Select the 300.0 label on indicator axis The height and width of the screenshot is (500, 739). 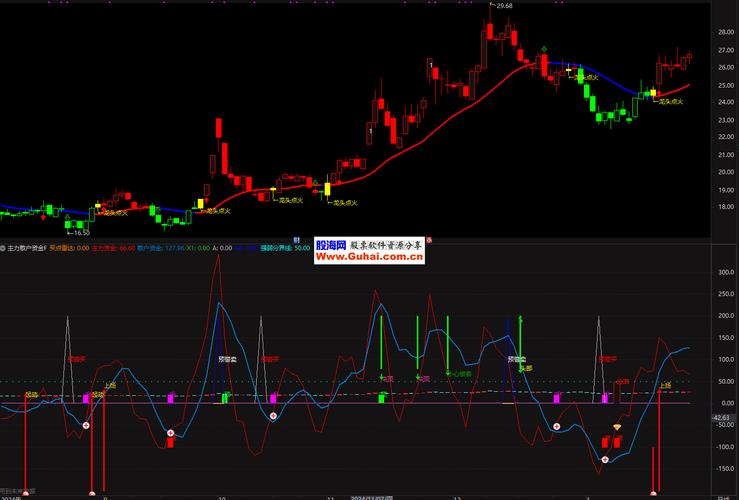pos(726,272)
